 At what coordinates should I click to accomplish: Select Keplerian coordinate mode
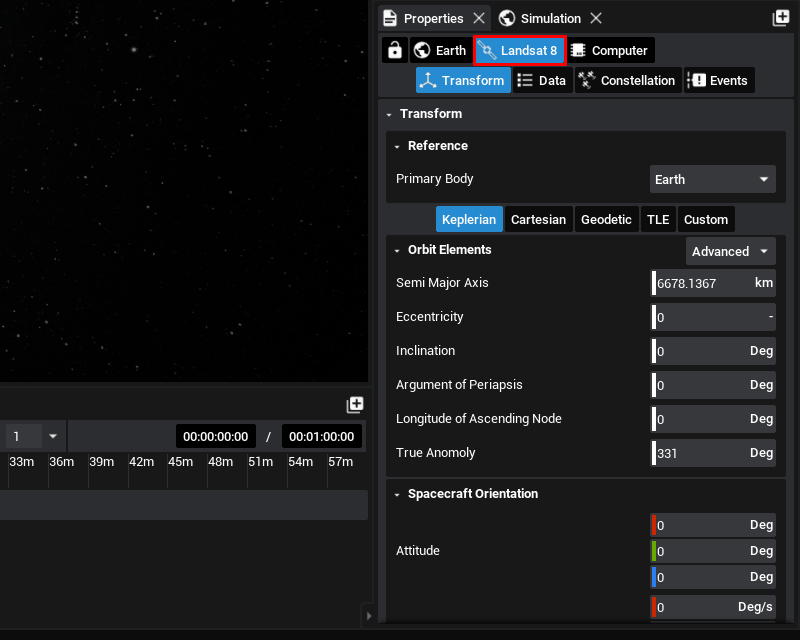tap(469, 219)
